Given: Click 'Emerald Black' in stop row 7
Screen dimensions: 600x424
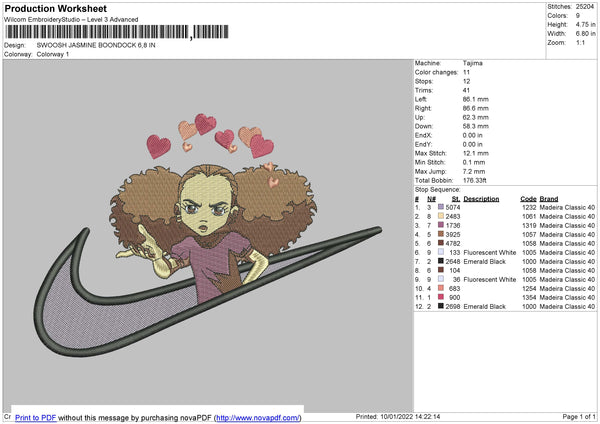Looking at the screenshot, I should 484,262.
